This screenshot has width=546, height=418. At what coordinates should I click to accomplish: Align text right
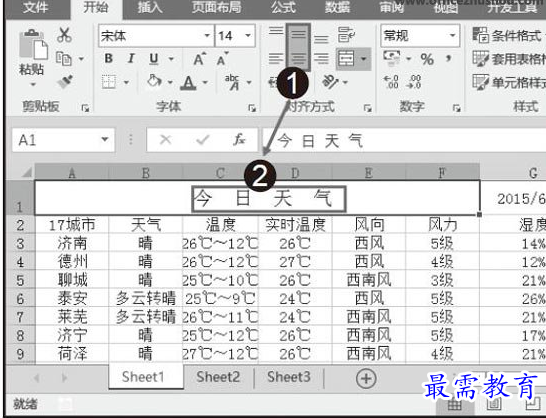point(321,58)
